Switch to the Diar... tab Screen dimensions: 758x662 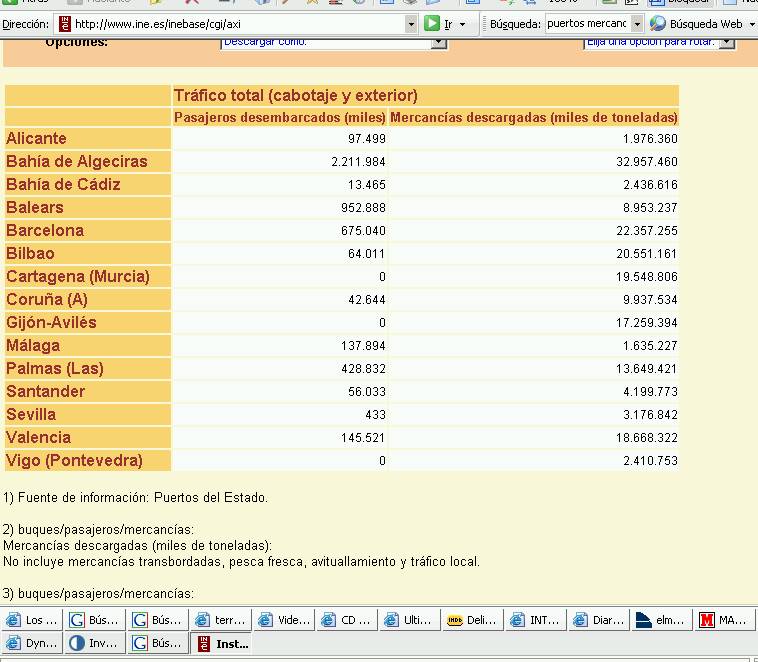[599, 620]
